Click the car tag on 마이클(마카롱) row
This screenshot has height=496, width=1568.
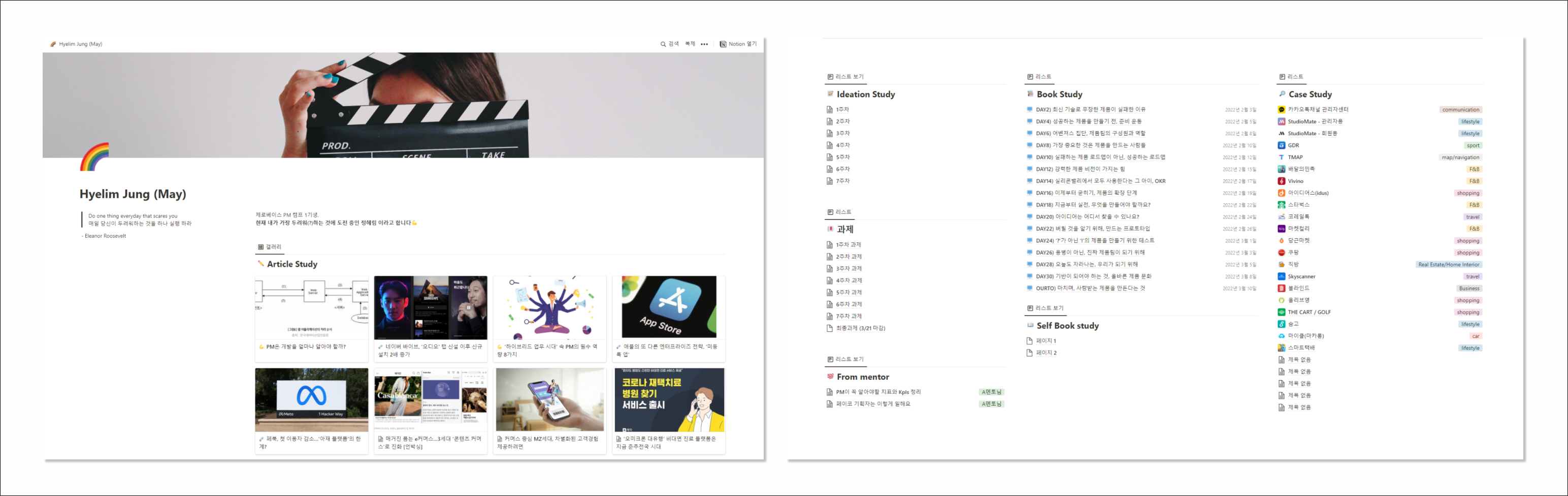pos(1476,336)
